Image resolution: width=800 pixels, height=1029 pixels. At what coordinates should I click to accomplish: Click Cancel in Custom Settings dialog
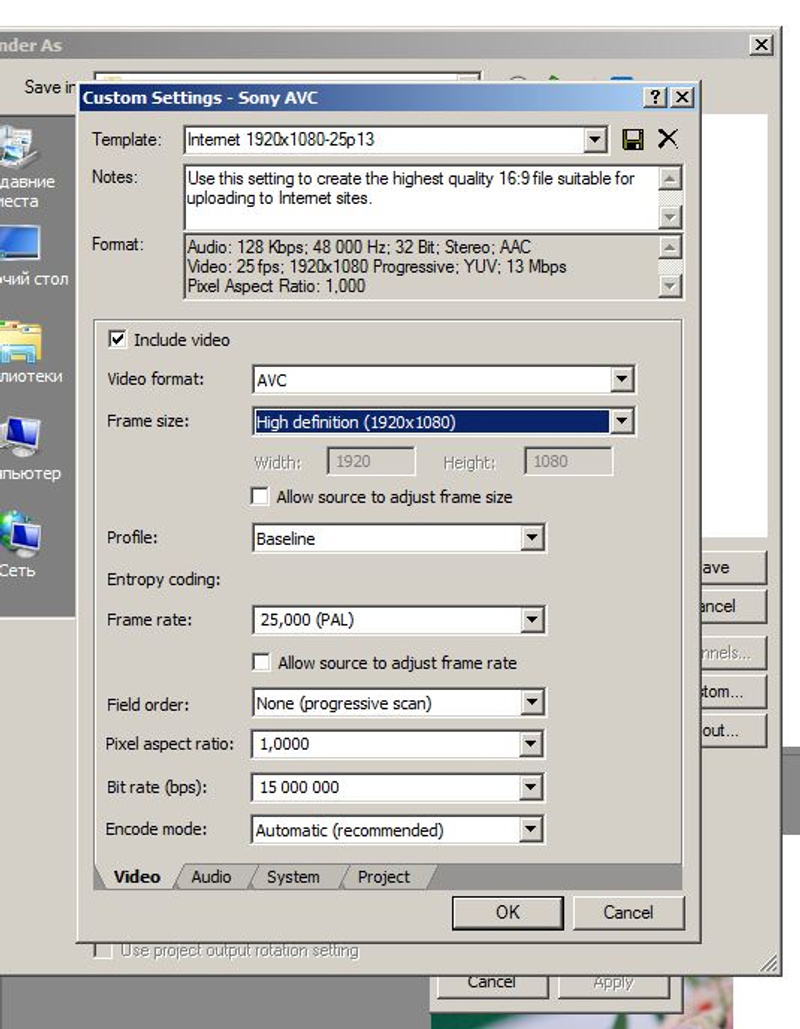(x=628, y=912)
